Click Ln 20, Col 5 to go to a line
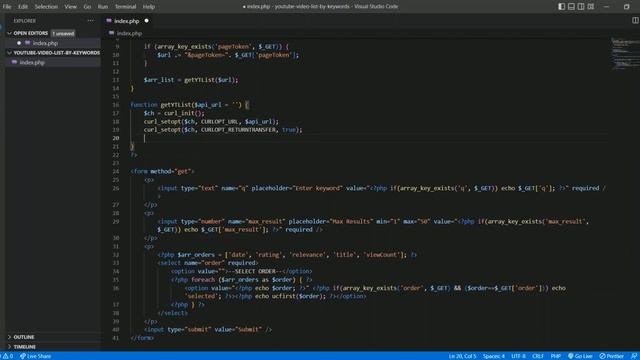 click(x=462, y=356)
